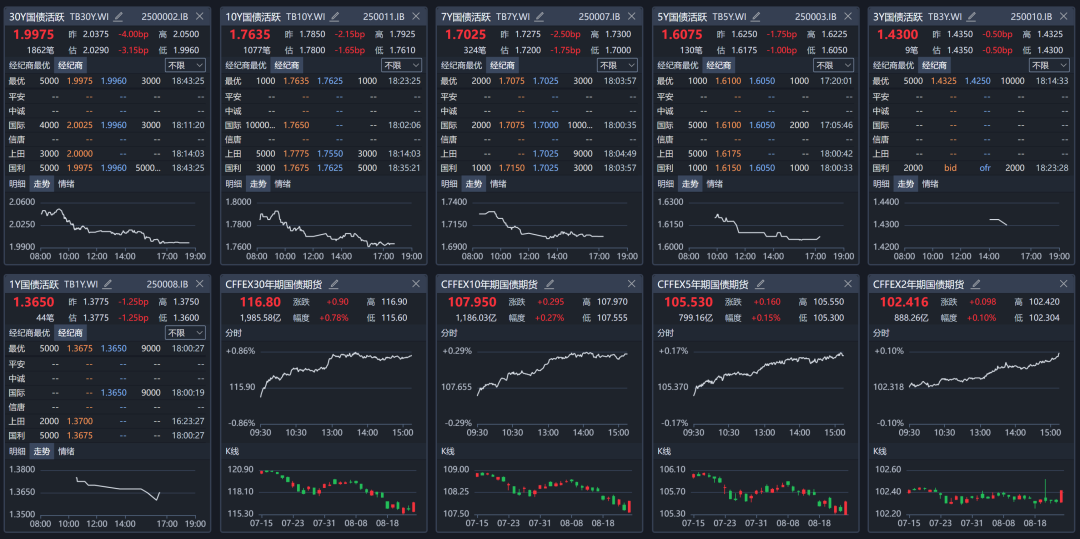Open 不限 dropdown in 30Y国债活跃 panel
The image size is (1080, 539).
185,65
